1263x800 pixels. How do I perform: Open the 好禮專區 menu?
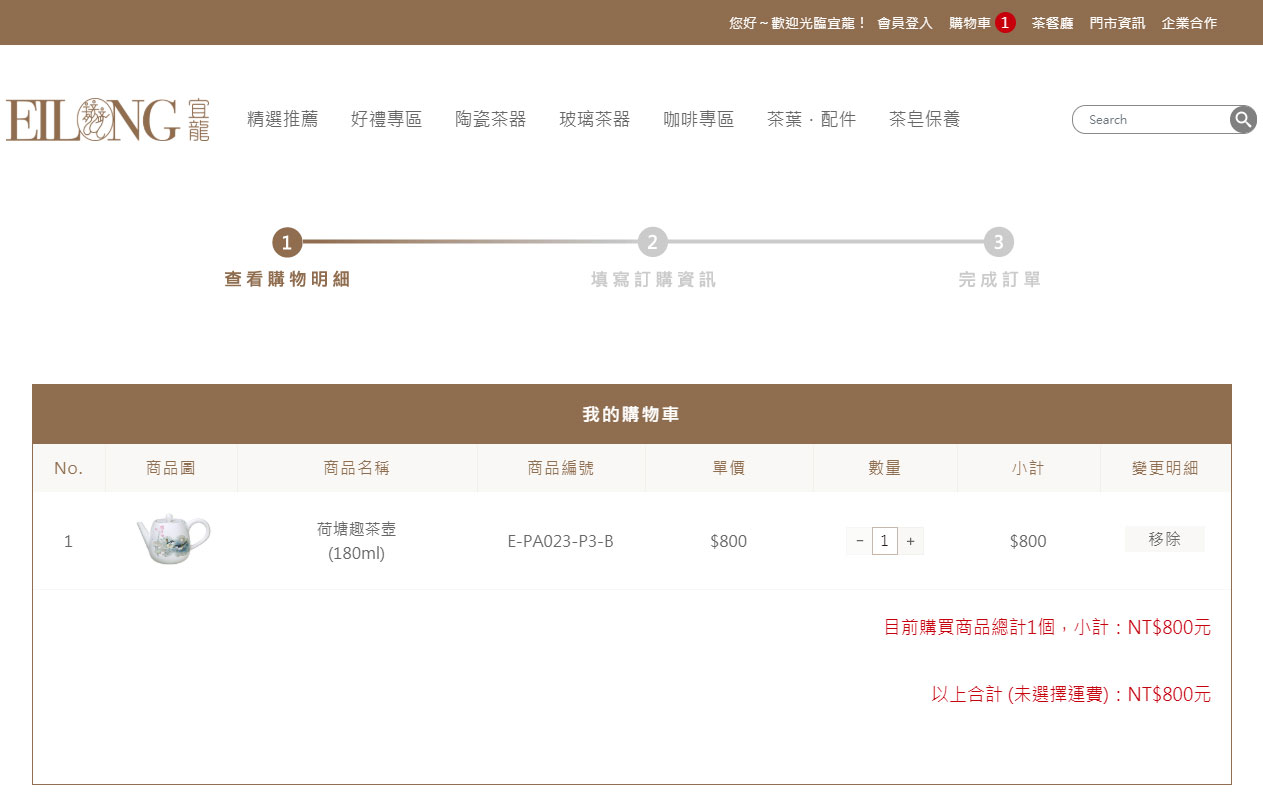coord(386,120)
